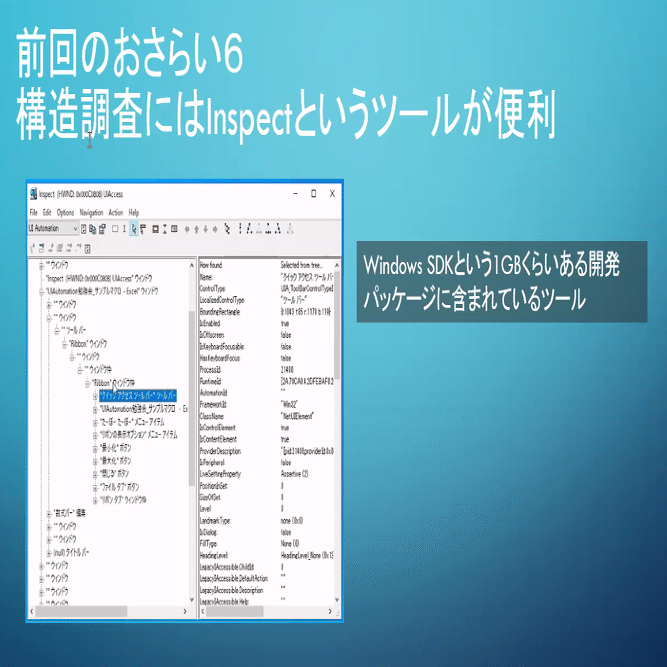The height and width of the screenshot is (667, 667).
Task: Click the right arrow of tree pane horizontal scrollbar
Action: point(185,611)
